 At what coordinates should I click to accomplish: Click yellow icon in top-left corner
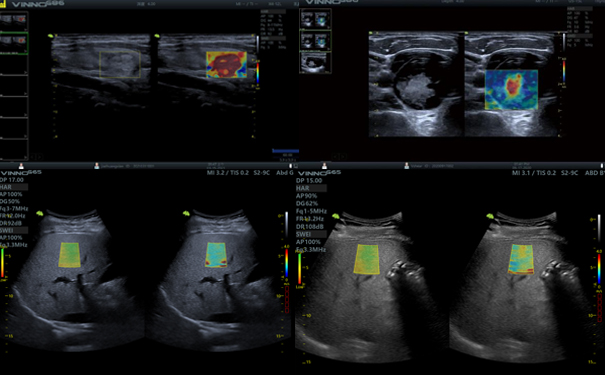point(3,4)
